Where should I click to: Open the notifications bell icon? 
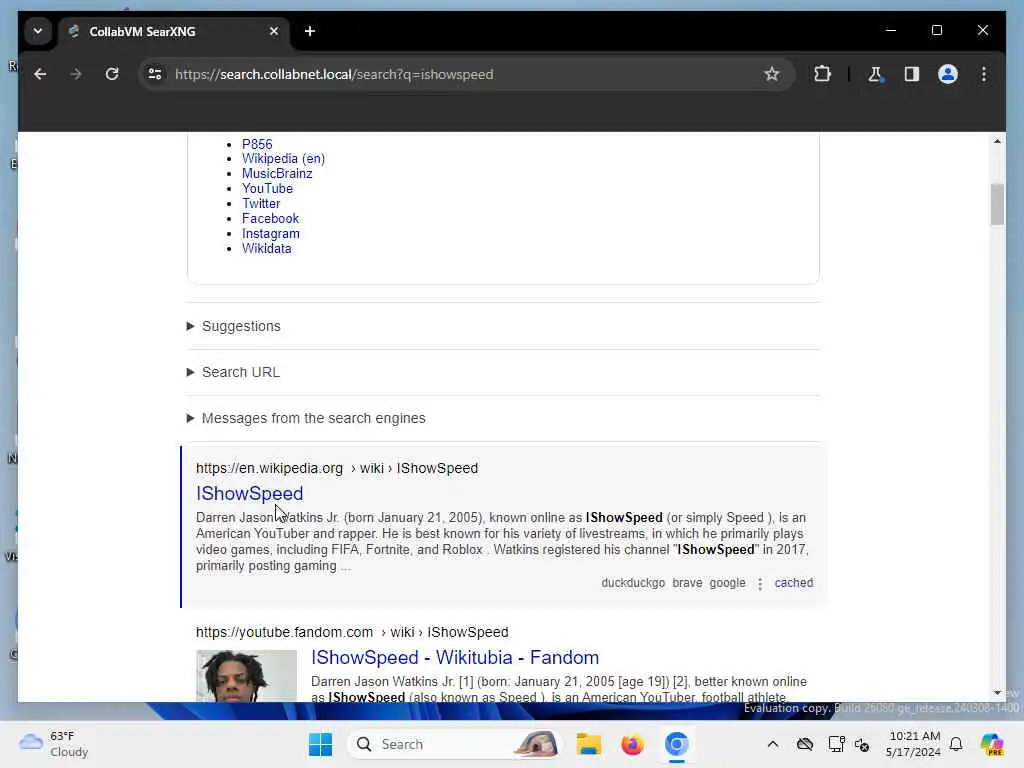coord(956,744)
